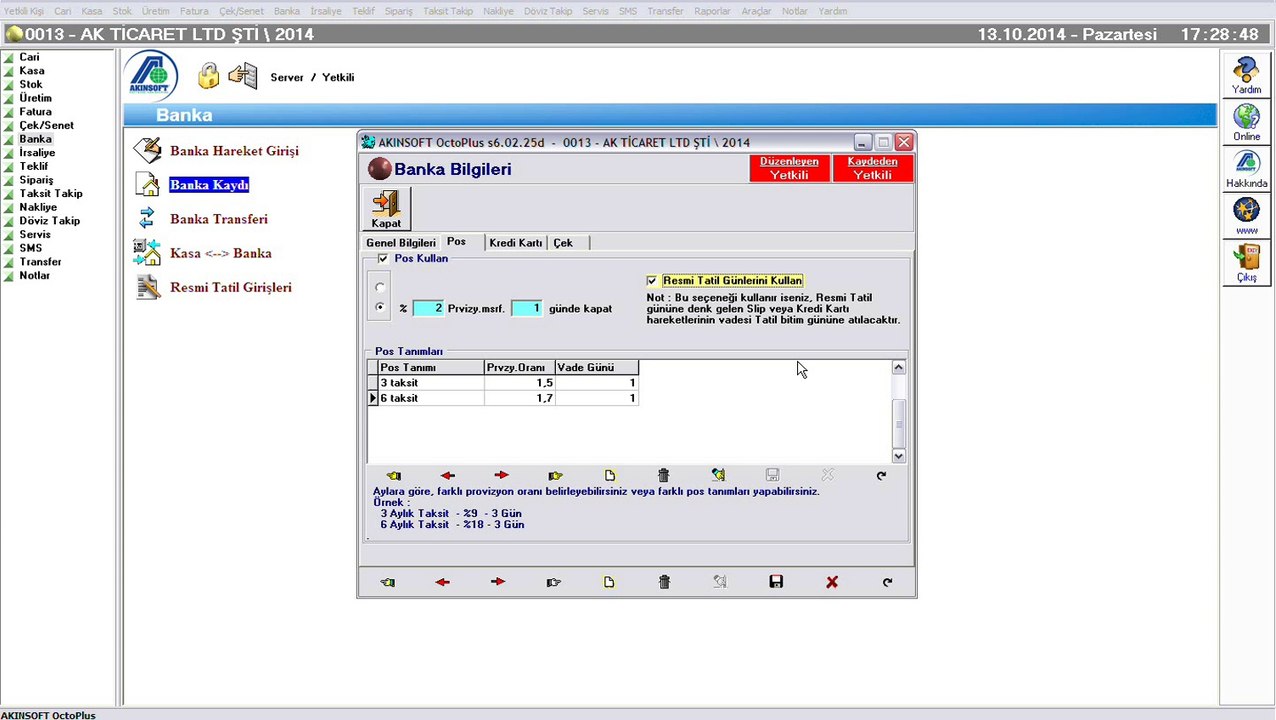
Task: Click Kaydeden Yetkili red button
Action: [x=872, y=168]
